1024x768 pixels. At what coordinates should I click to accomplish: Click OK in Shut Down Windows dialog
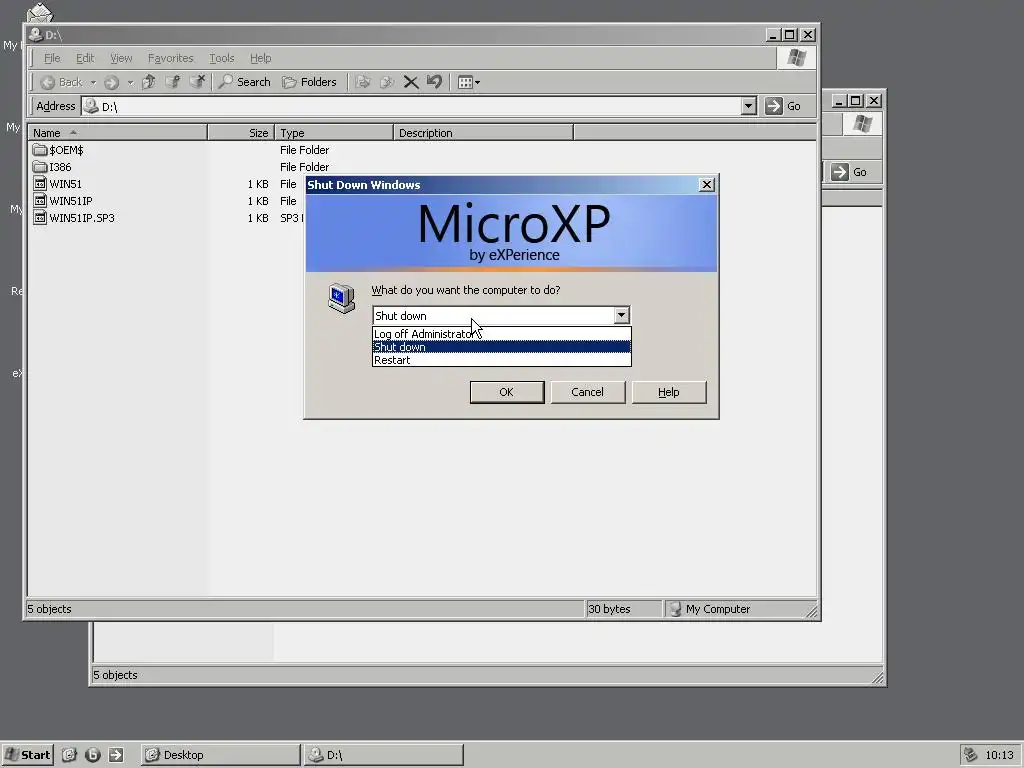pyautogui.click(x=507, y=392)
